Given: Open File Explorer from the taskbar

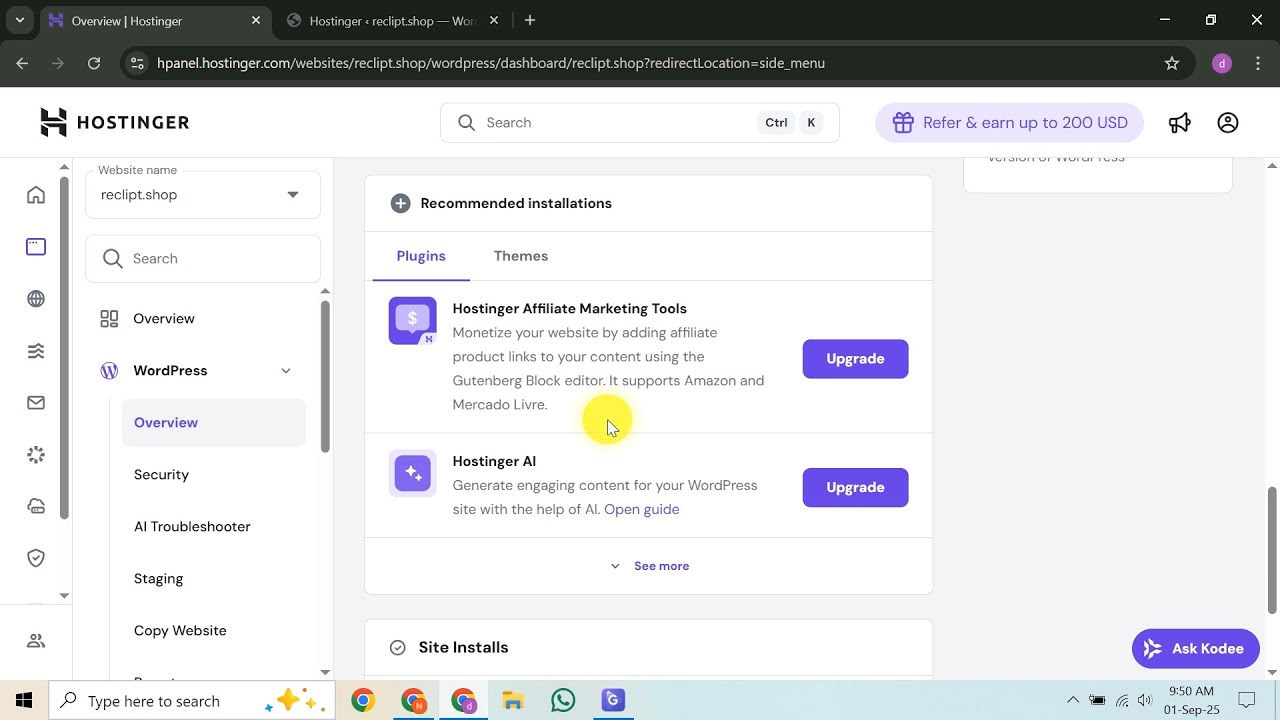Looking at the screenshot, I should point(513,701).
